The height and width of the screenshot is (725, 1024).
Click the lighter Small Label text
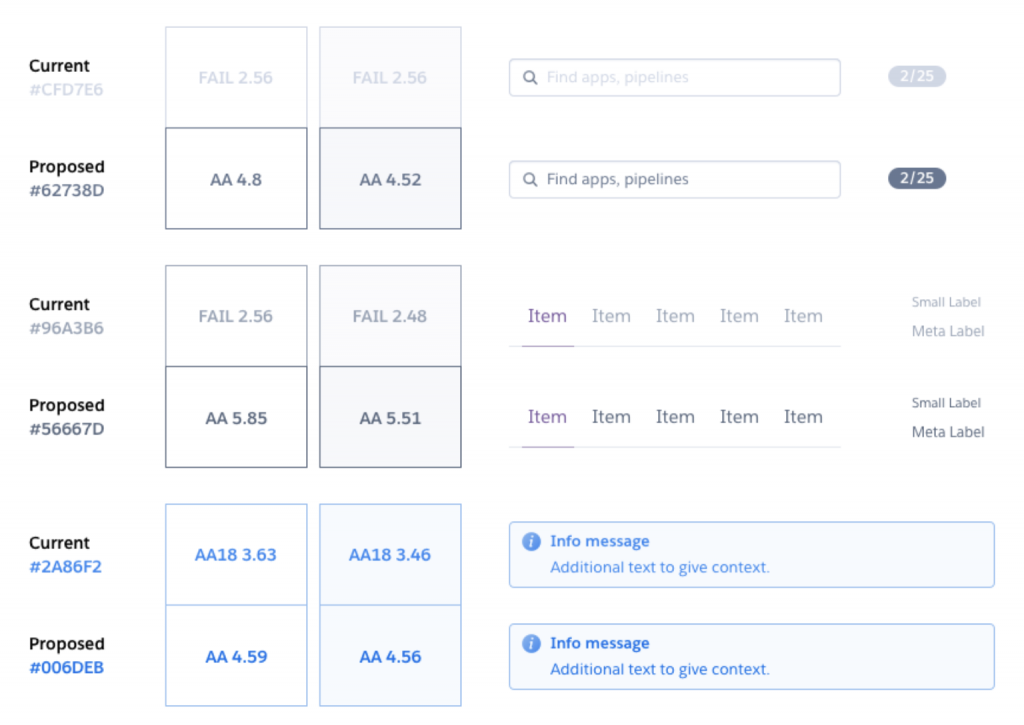pyautogui.click(x=946, y=302)
